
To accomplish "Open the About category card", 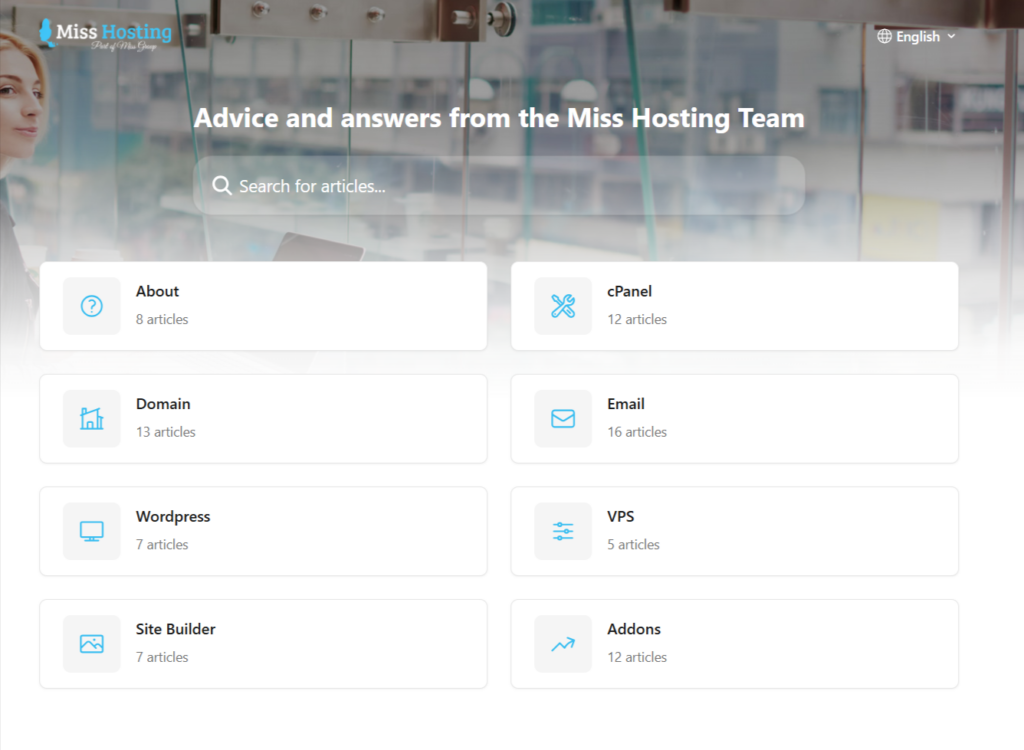I will 263,306.
